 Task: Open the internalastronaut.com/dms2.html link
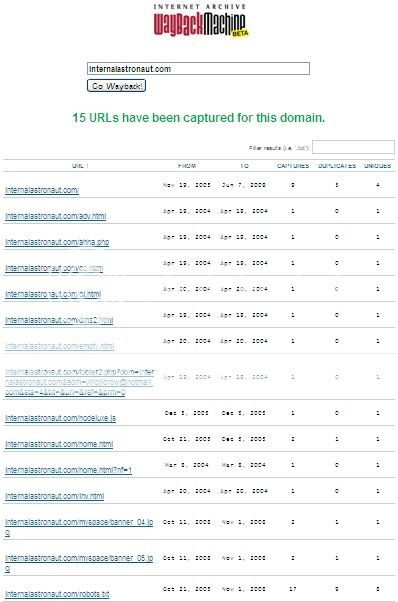click(59, 320)
